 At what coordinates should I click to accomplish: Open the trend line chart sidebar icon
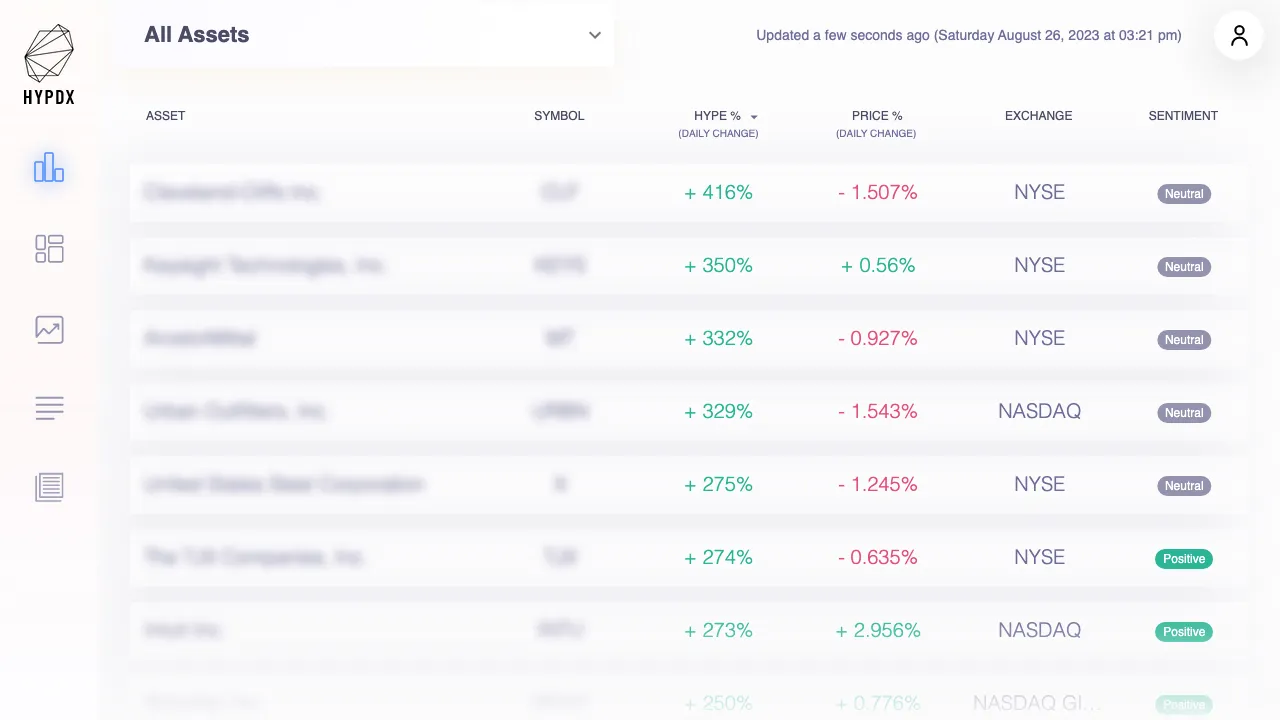[49, 329]
